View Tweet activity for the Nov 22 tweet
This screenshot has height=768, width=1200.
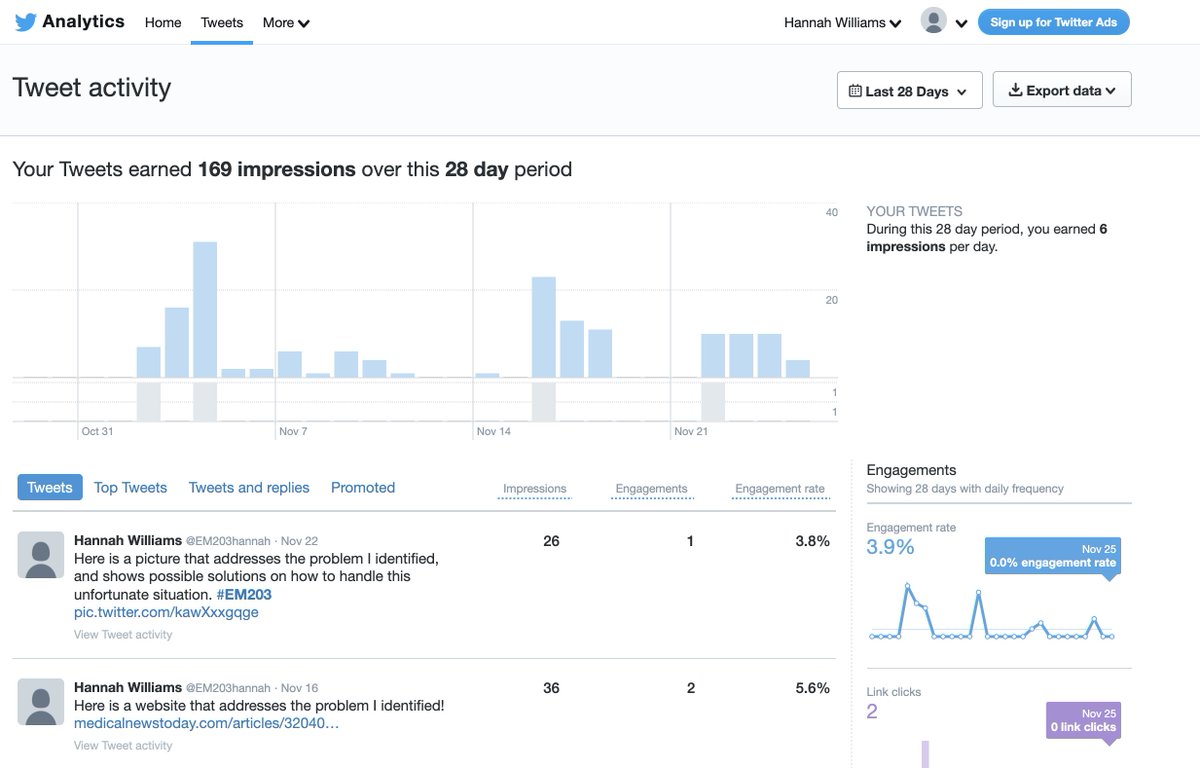(x=123, y=634)
